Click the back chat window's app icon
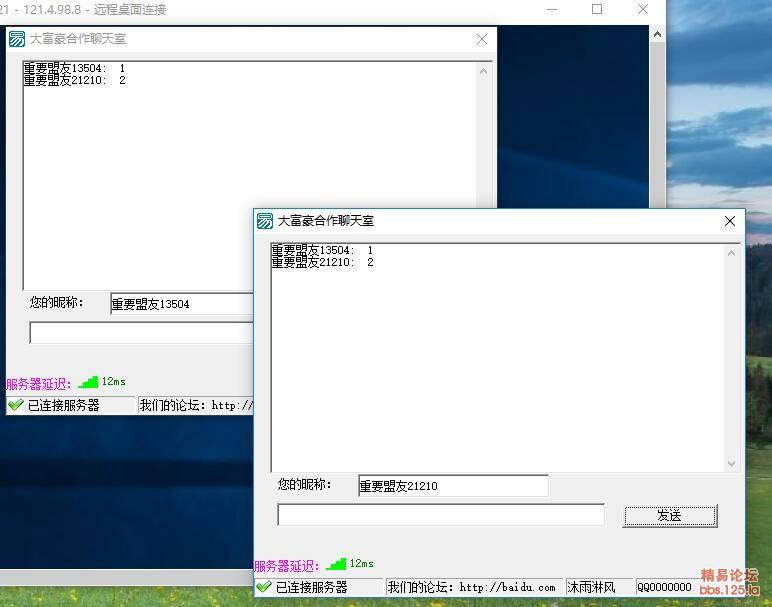 17,39
